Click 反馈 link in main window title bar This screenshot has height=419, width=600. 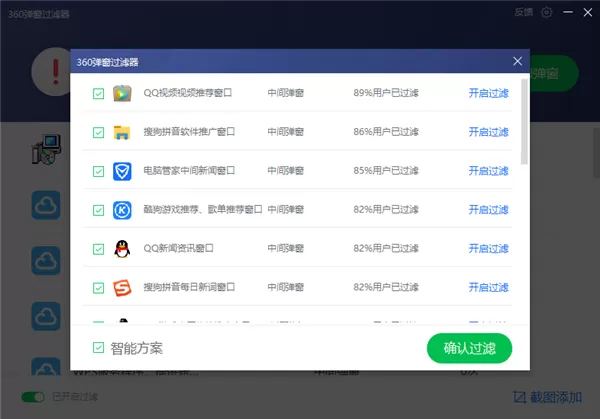tap(524, 12)
